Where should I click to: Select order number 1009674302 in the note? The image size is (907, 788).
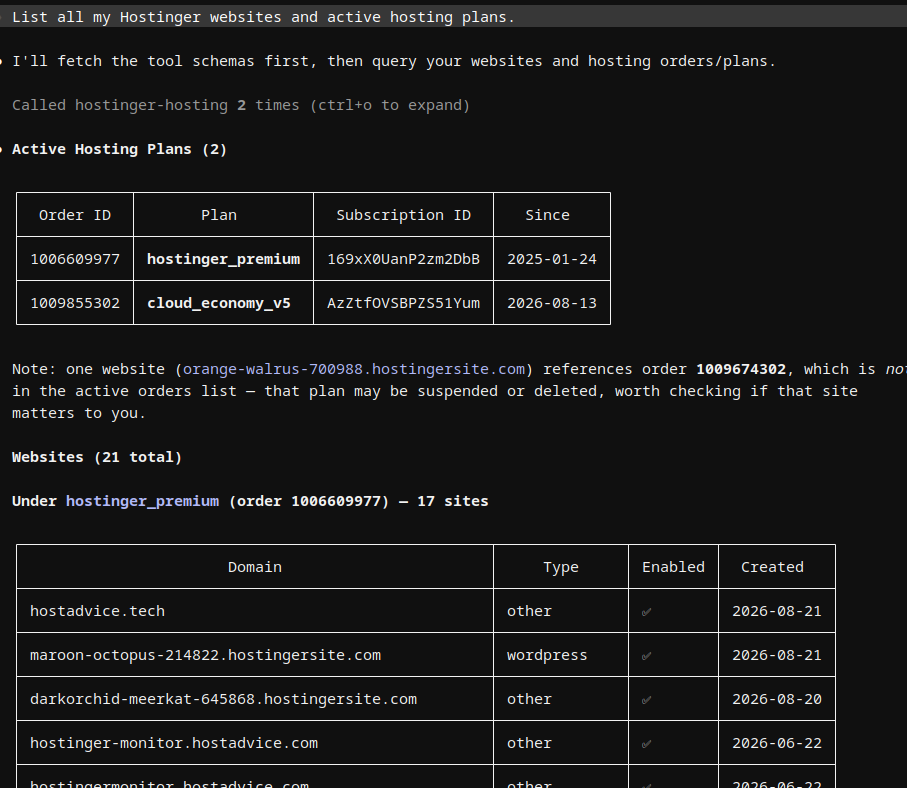(741, 369)
